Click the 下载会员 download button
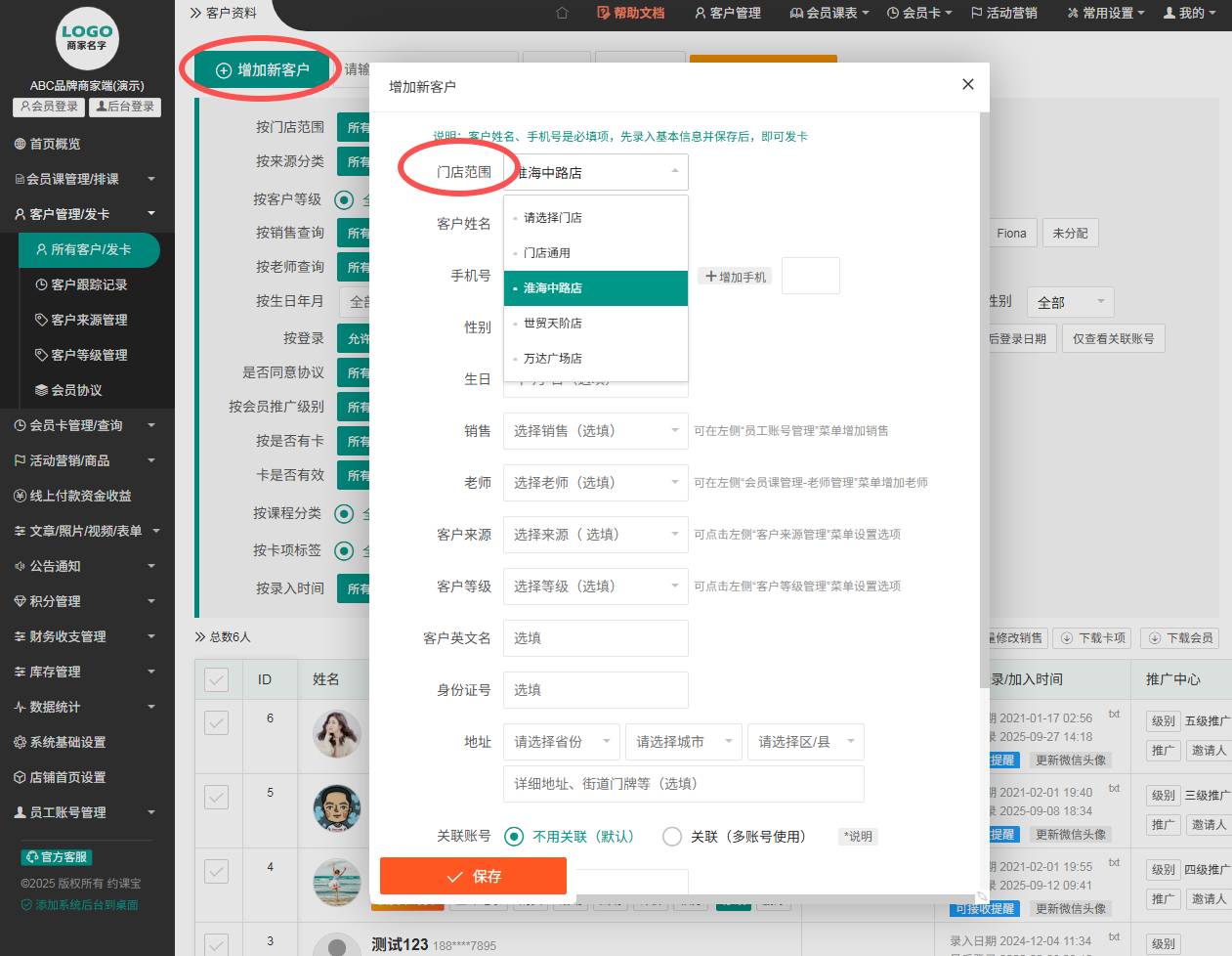 point(1180,638)
